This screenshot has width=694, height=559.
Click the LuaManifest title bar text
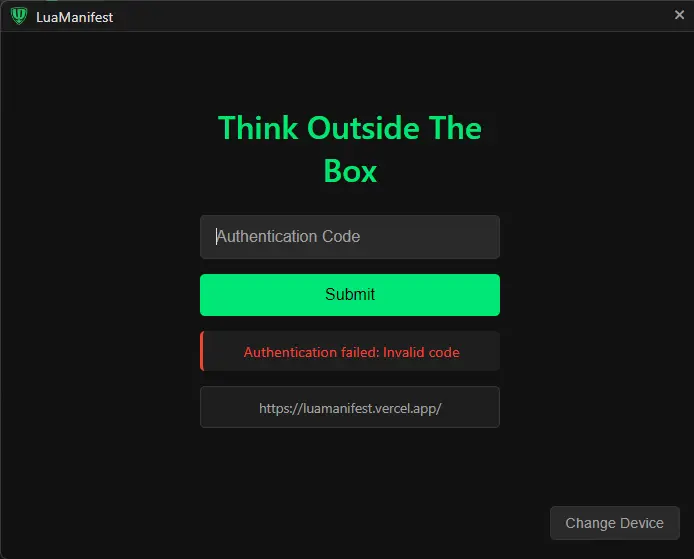[74, 17]
